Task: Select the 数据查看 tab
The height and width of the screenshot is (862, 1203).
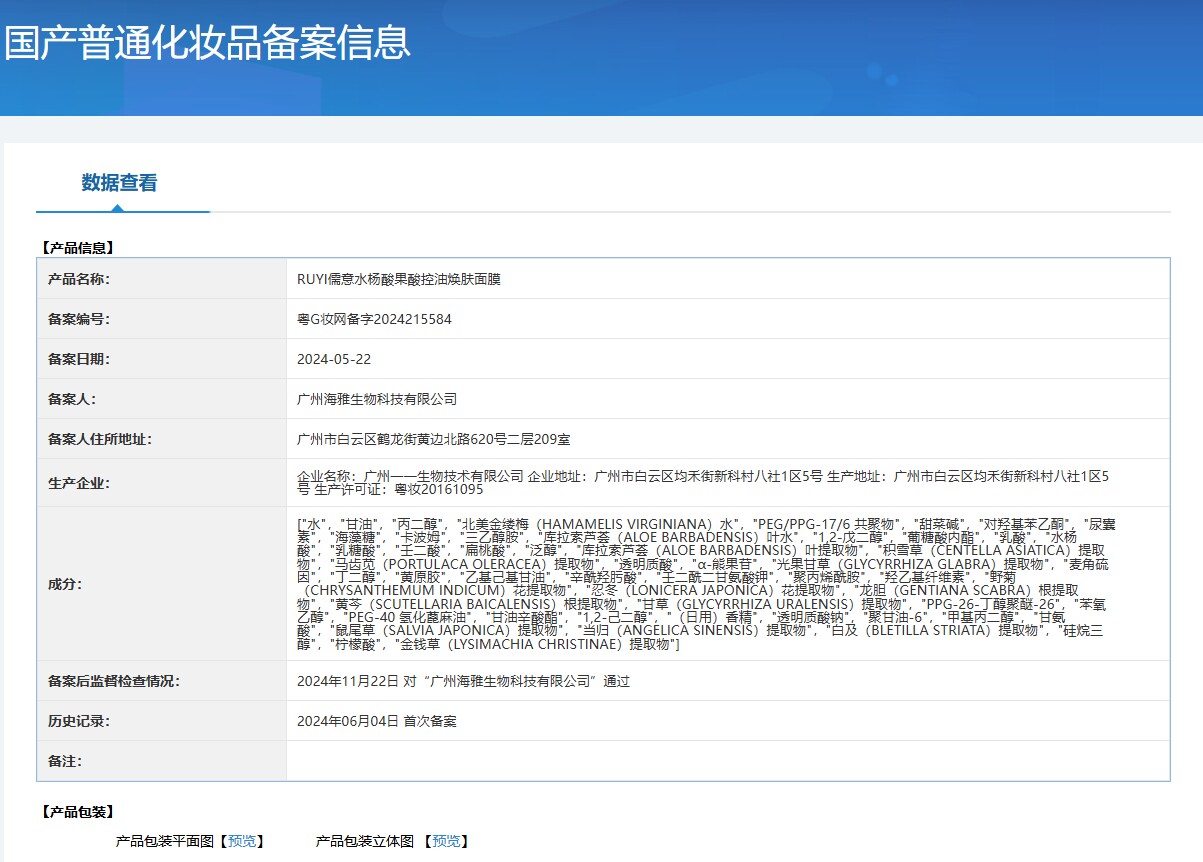Action: tap(119, 183)
